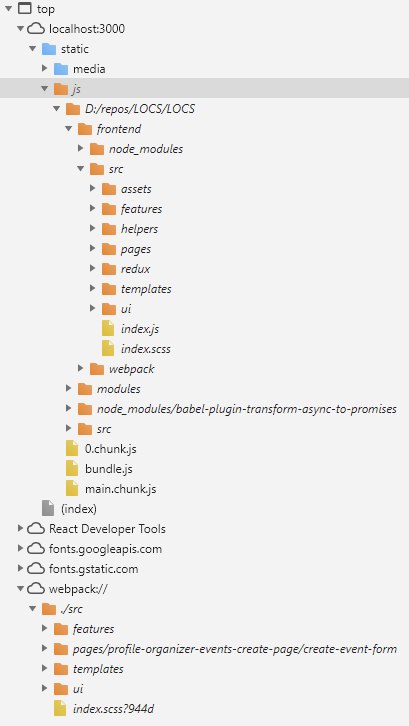Expand the redux folder arrow
Screen dimensions: 409x726
[x=93, y=269]
